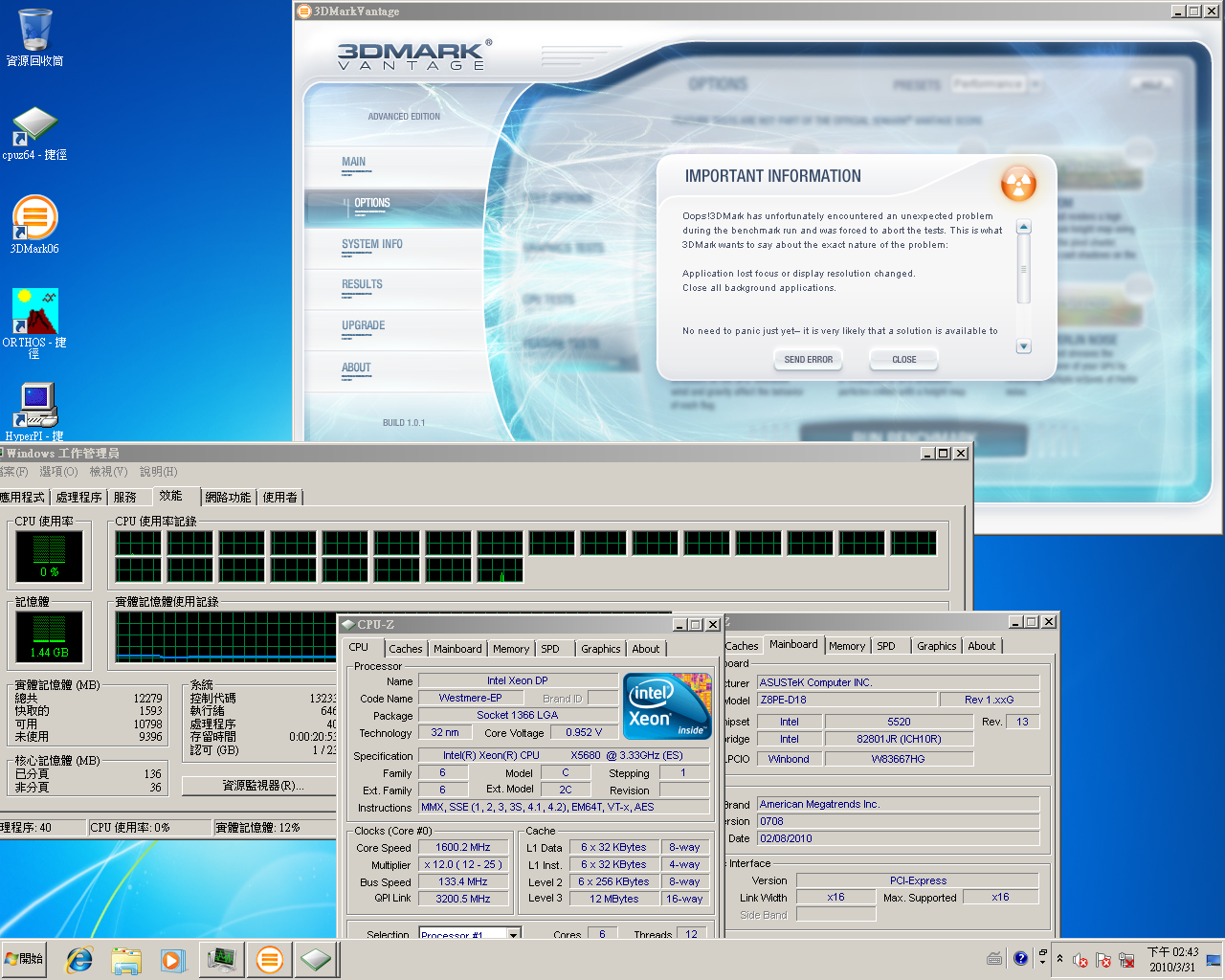Click the network status tray icon
The width and height of the screenshot is (1225, 980).
coord(1126,960)
